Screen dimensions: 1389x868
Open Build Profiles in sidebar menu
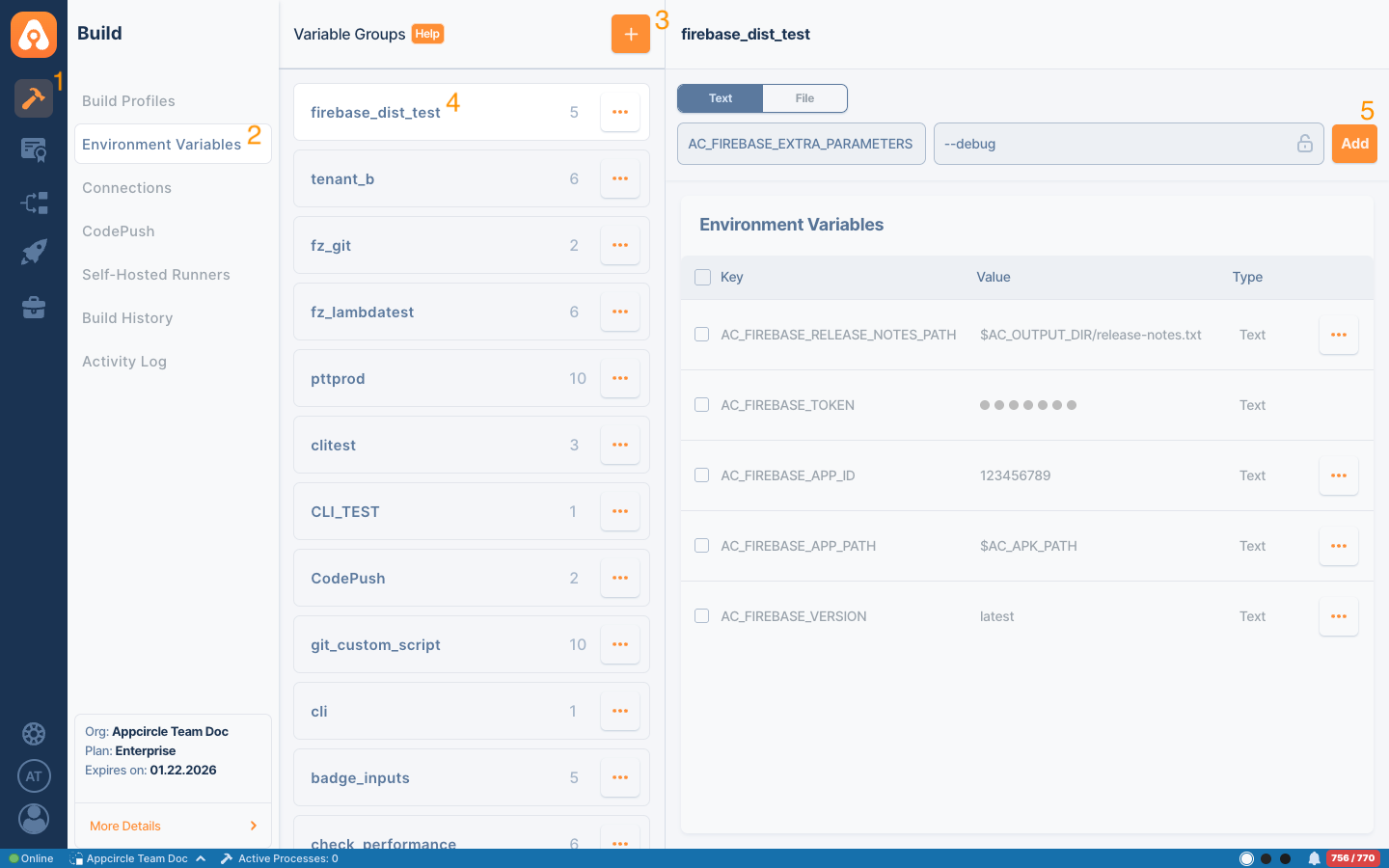(128, 101)
